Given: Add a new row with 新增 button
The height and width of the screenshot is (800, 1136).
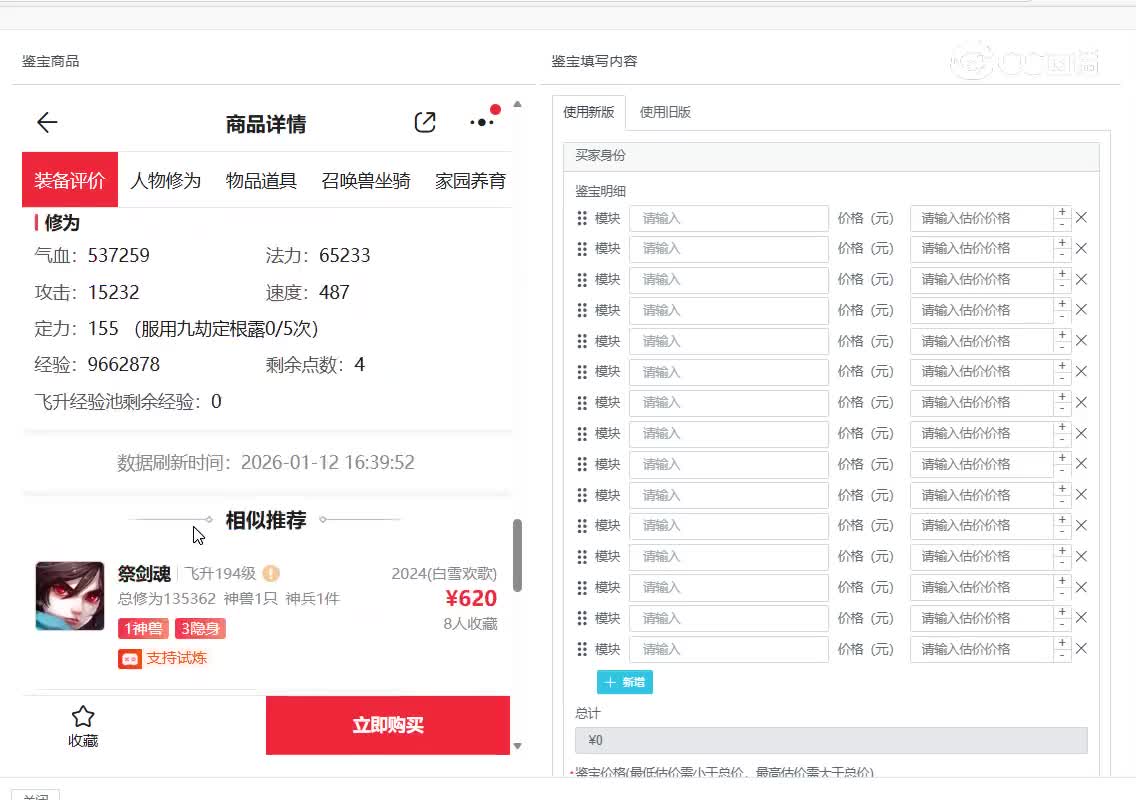Looking at the screenshot, I should [x=625, y=682].
